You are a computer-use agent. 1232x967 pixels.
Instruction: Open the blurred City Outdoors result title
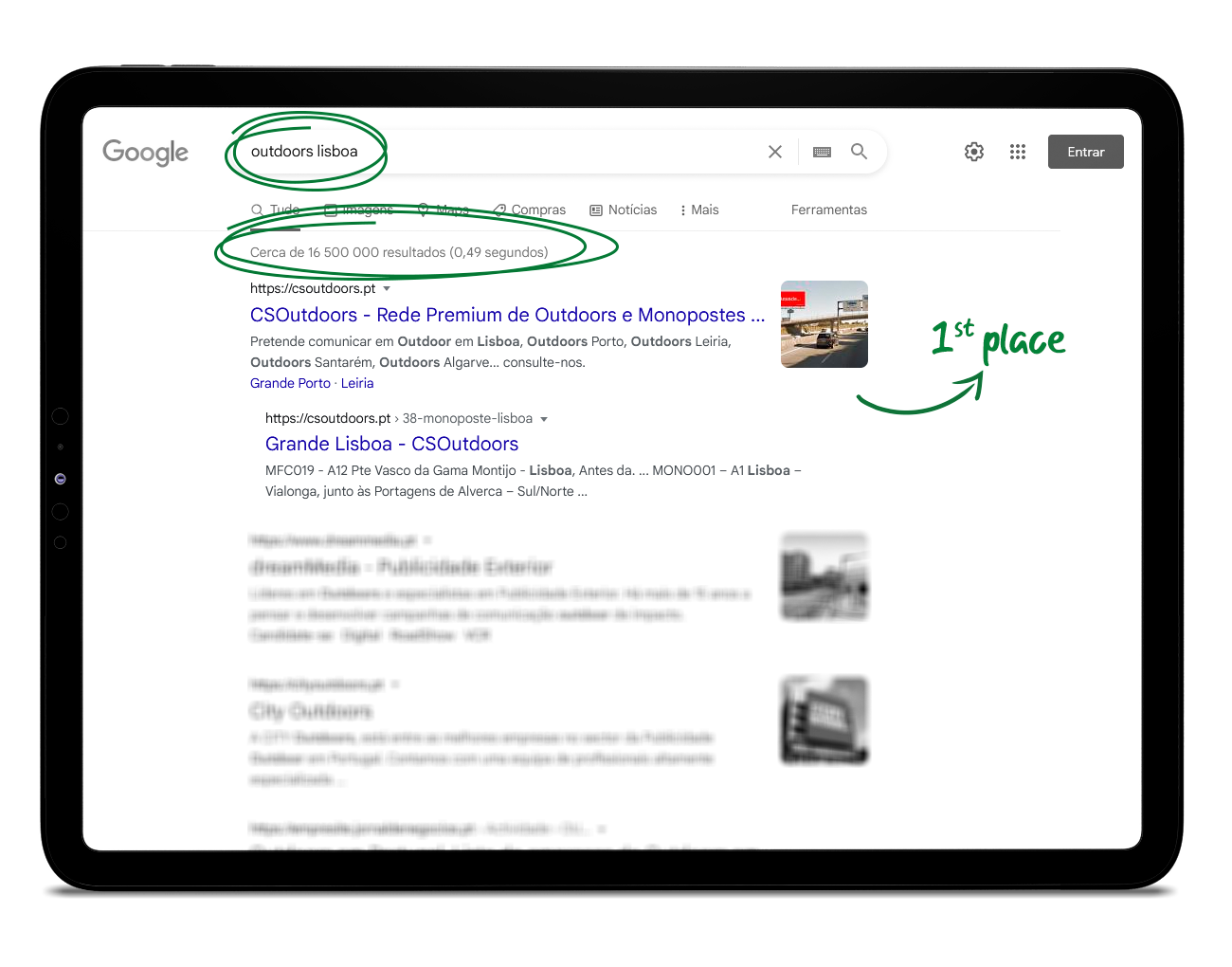point(311,711)
